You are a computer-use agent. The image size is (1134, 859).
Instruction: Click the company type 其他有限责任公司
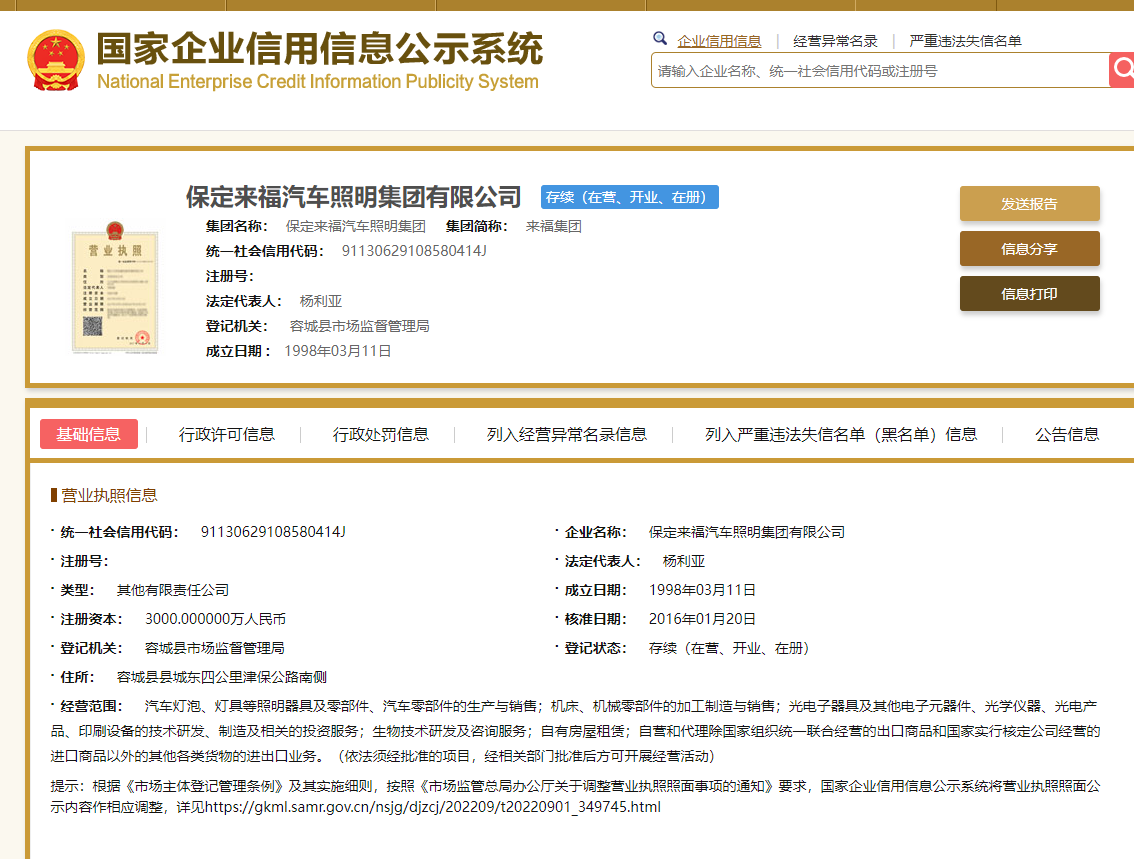tap(173, 590)
